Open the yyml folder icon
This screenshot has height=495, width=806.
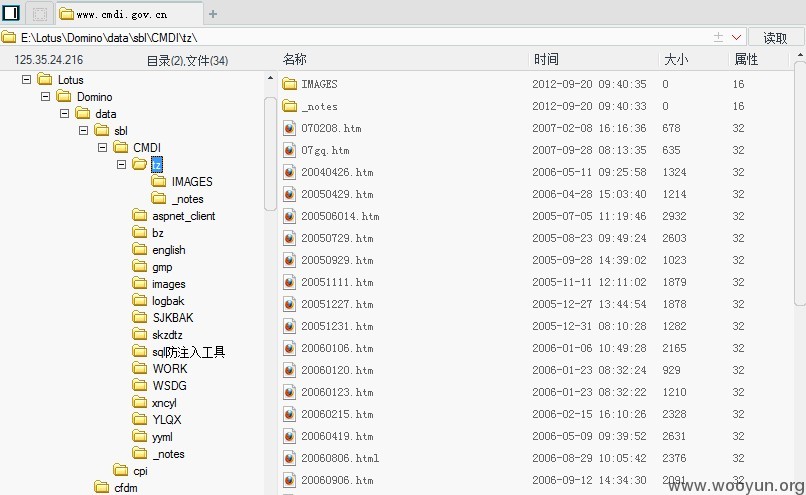tap(139, 436)
